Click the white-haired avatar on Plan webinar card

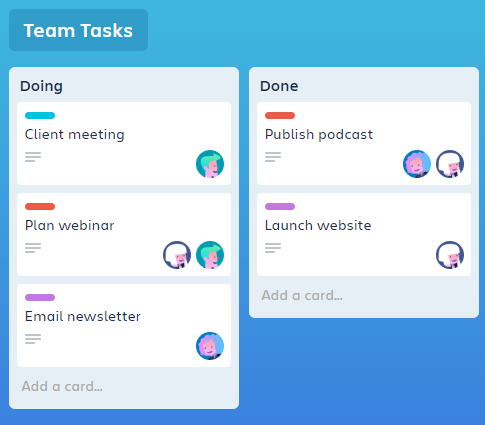[177, 255]
